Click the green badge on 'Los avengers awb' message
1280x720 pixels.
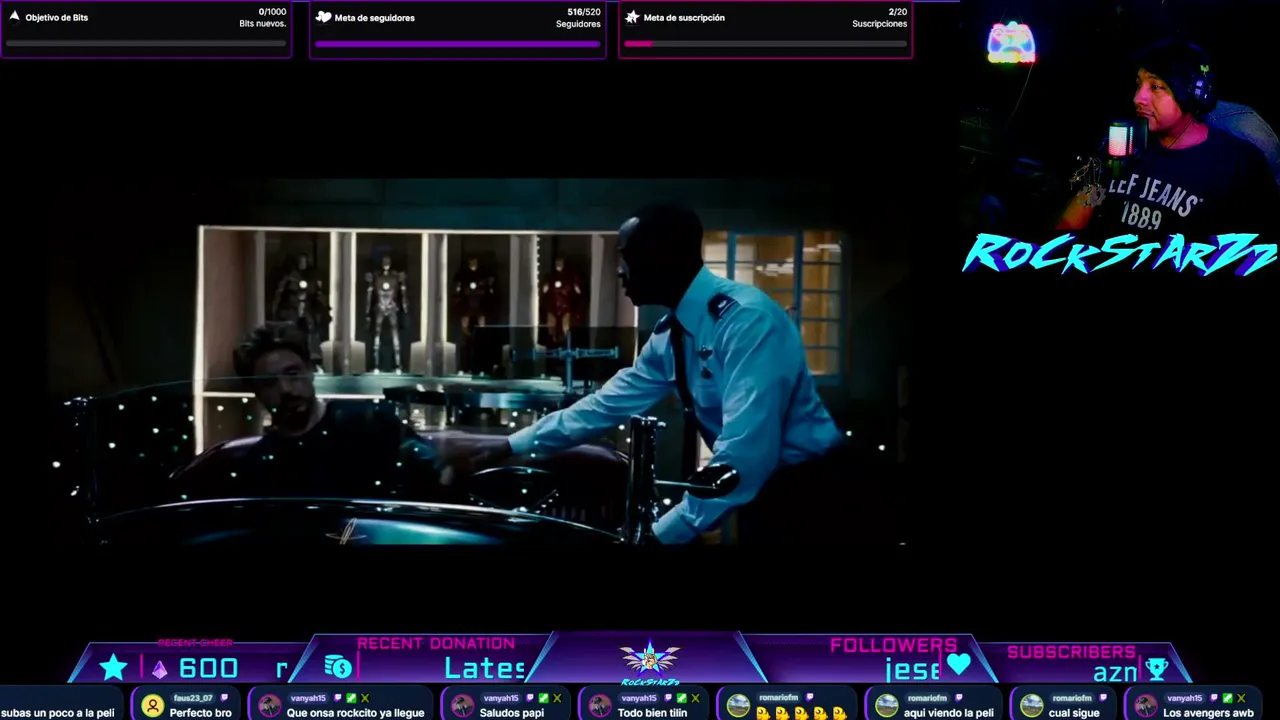(1229, 698)
